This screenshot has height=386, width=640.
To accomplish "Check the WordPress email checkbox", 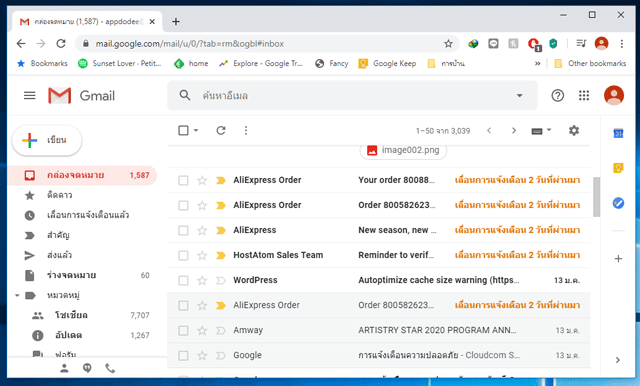I will (183, 280).
